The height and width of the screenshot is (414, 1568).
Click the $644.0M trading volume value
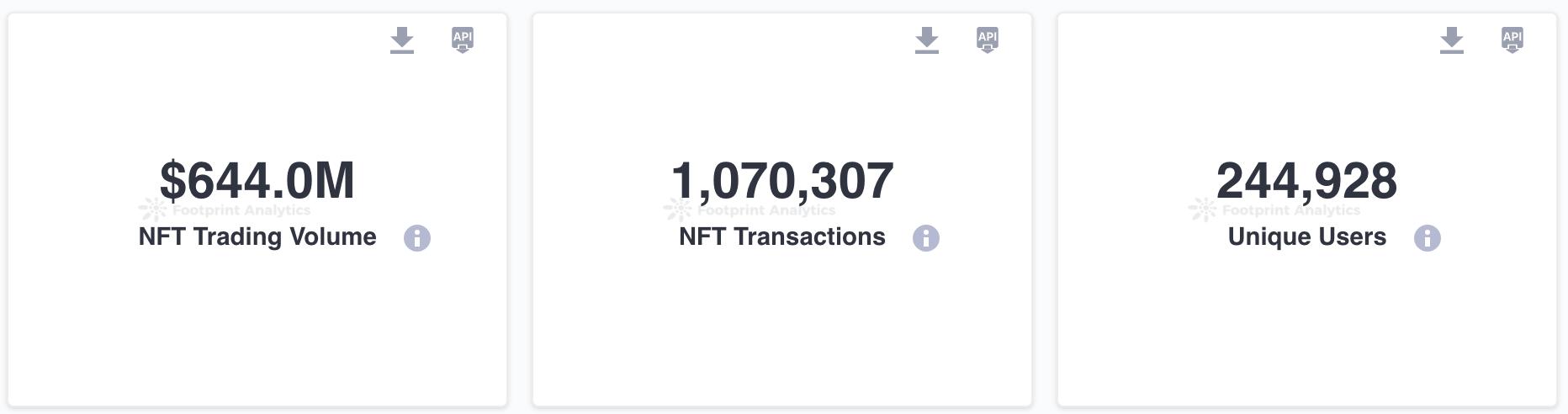pyautogui.click(x=257, y=180)
